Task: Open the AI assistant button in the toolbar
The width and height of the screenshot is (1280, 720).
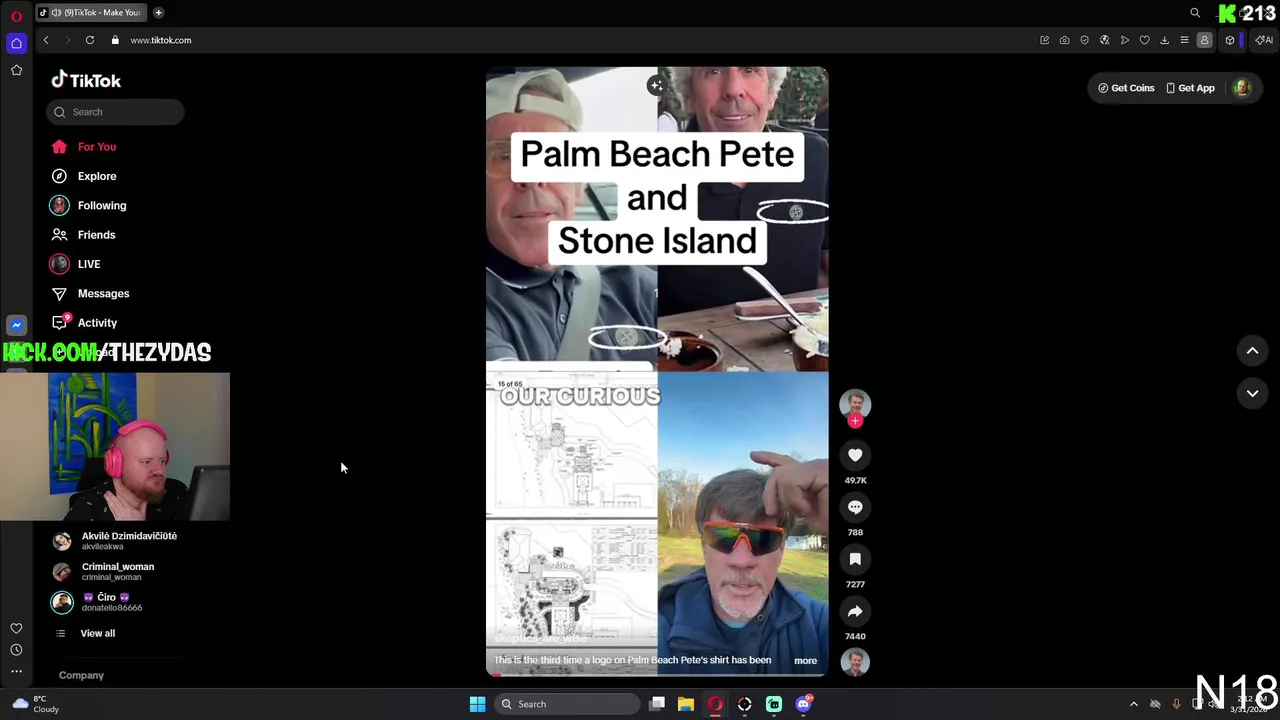Action: pyautogui.click(x=1264, y=40)
